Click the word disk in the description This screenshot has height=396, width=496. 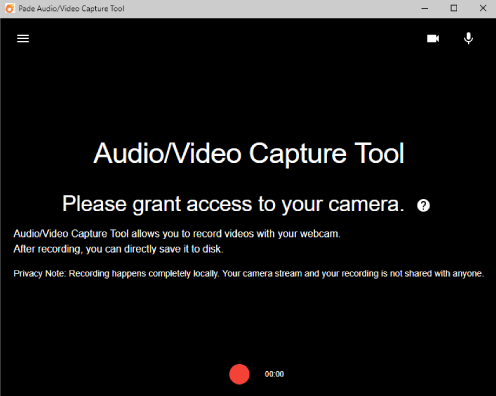pyautogui.click(x=212, y=249)
